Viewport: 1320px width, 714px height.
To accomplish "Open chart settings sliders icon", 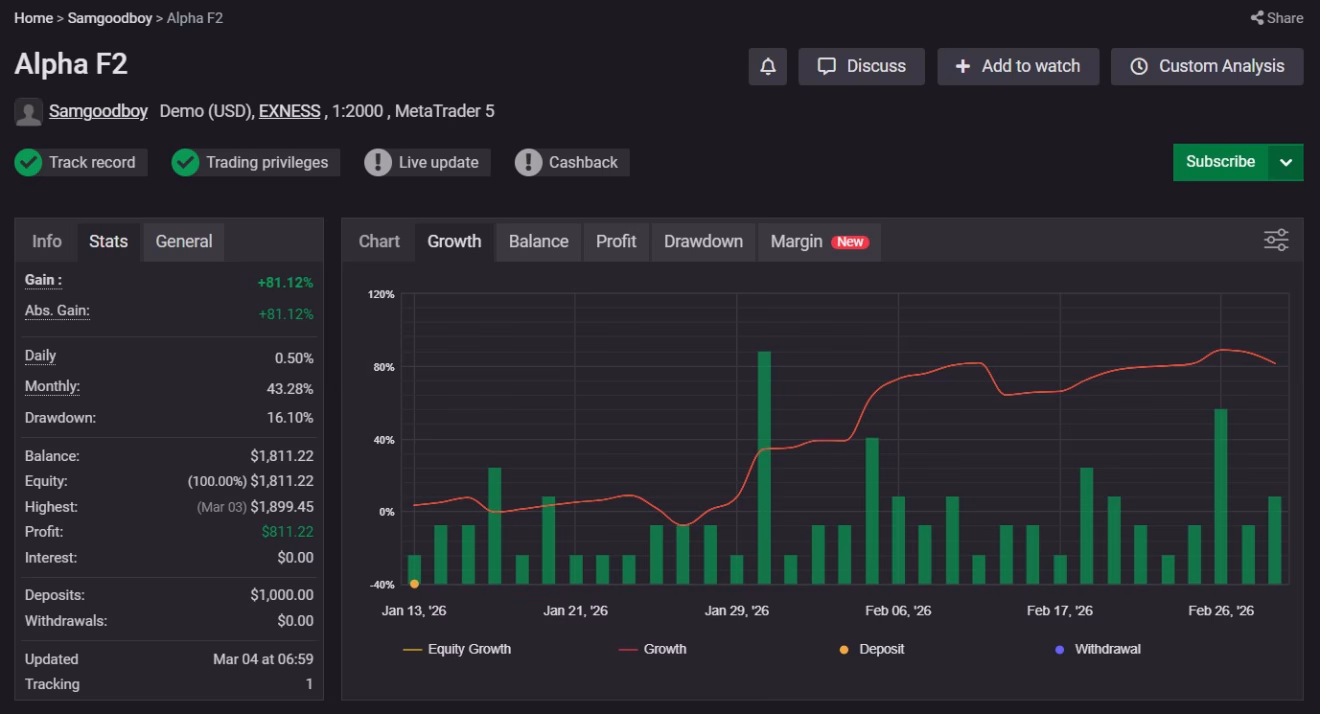I will 1276,240.
